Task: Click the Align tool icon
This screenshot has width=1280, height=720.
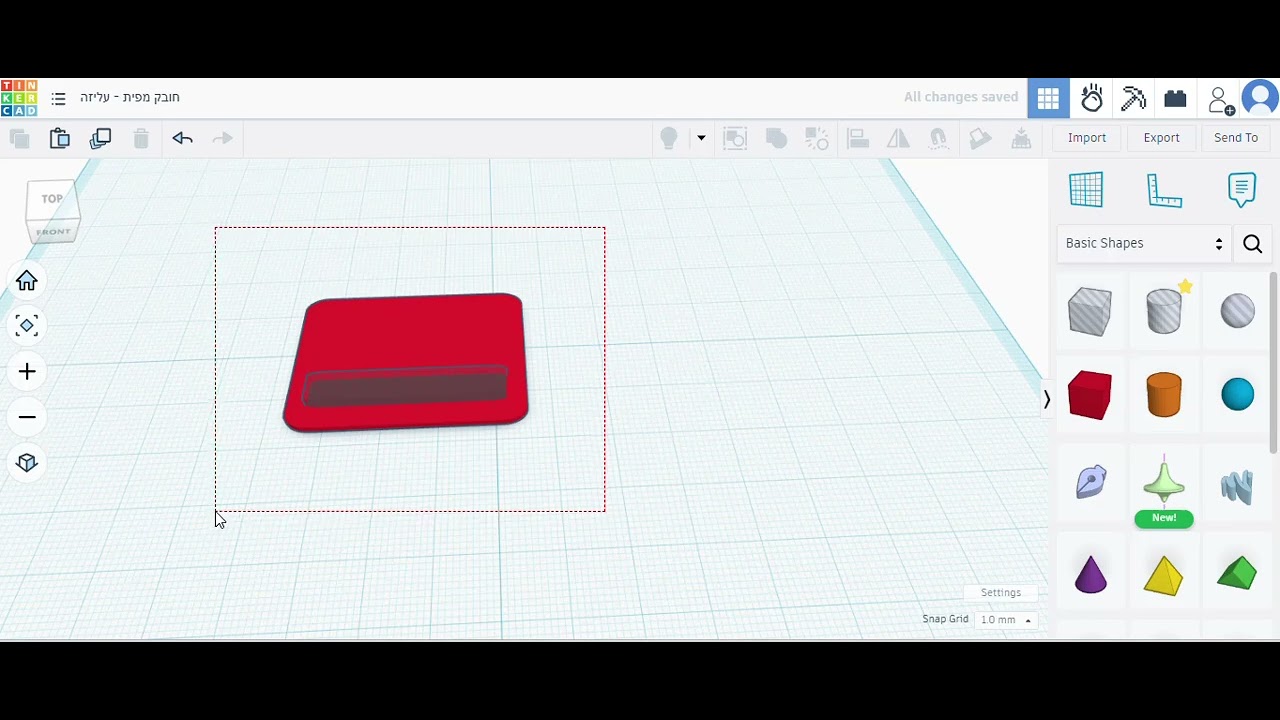Action: pos(857,138)
